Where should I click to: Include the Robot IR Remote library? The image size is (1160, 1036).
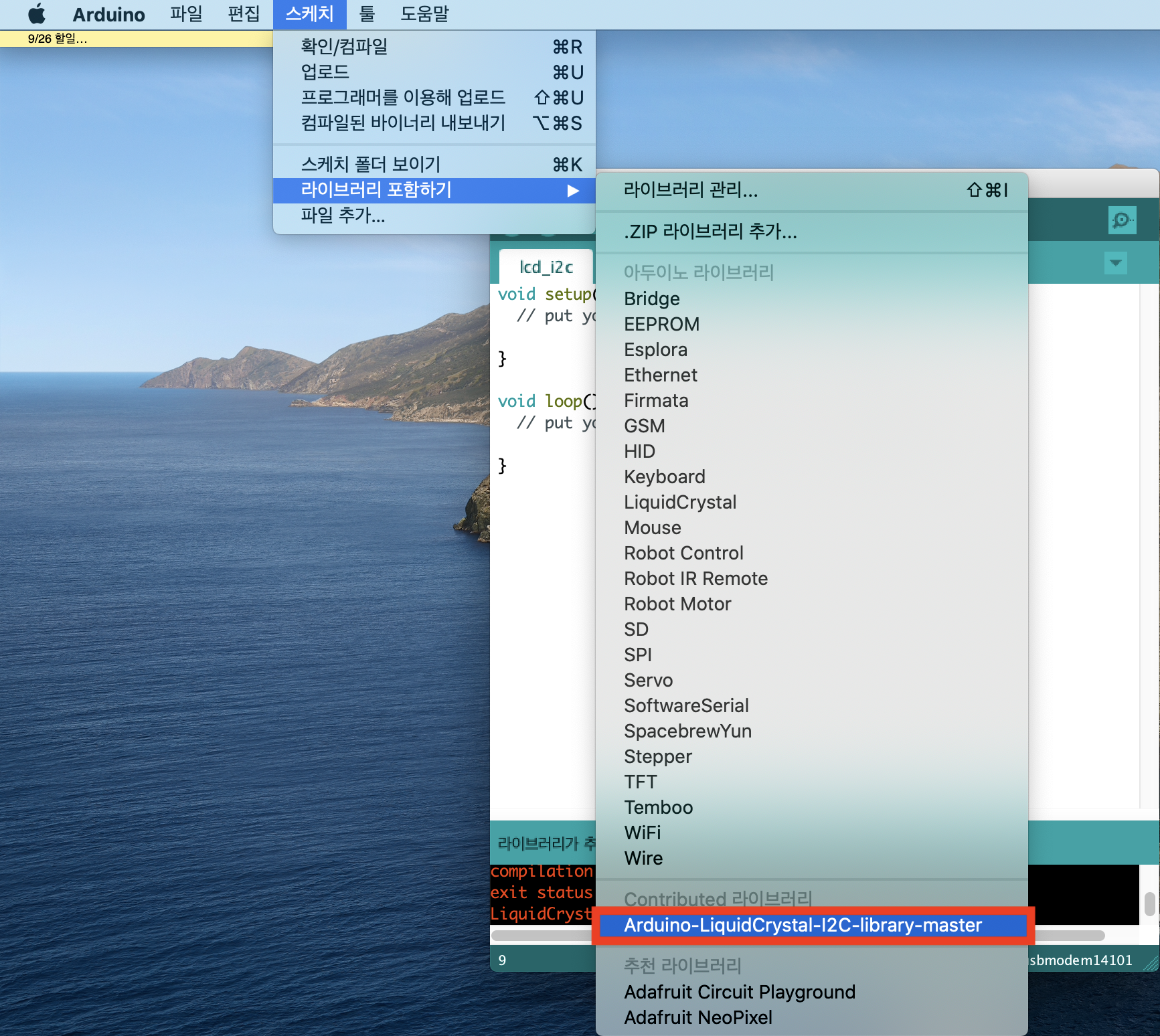(x=811, y=578)
